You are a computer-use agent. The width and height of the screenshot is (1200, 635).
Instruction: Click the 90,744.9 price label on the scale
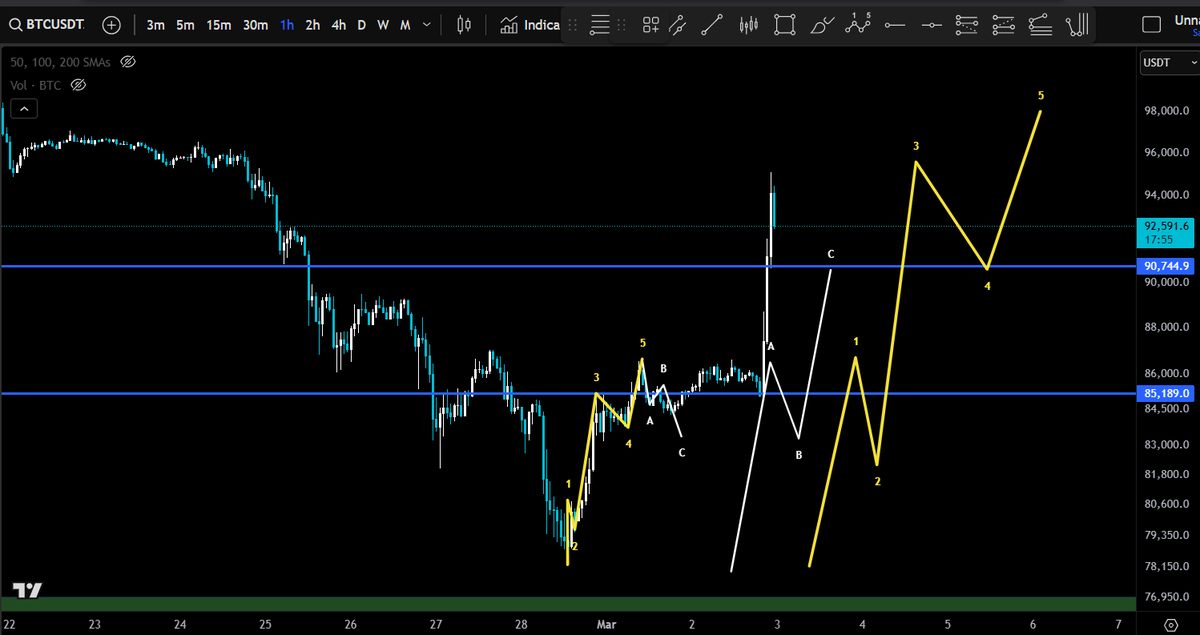pyautogui.click(x=1166, y=266)
